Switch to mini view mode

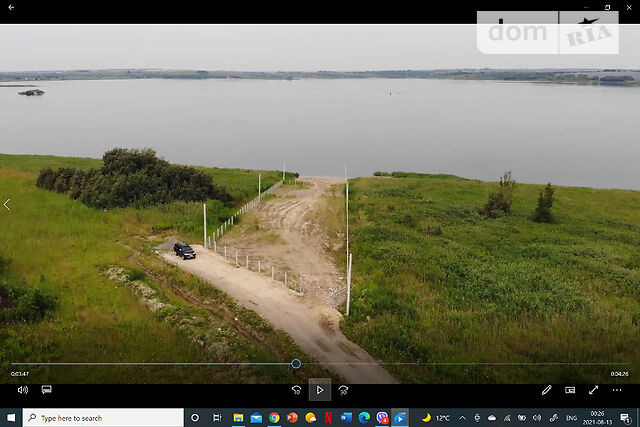click(x=570, y=390)
